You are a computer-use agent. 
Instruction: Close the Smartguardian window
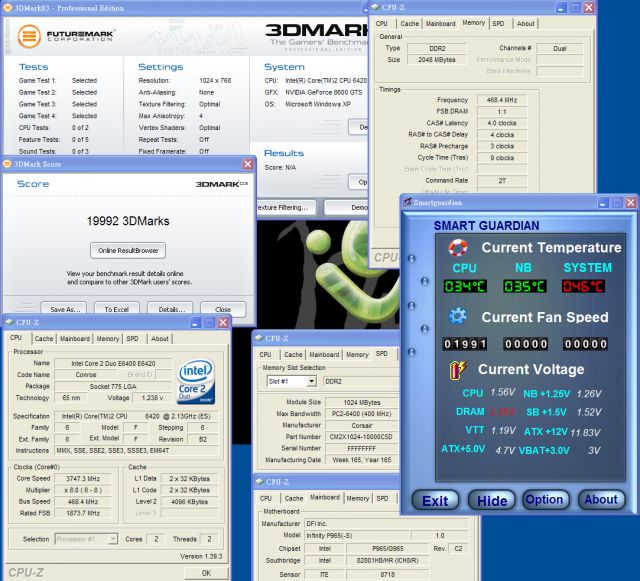pos(631,203)
